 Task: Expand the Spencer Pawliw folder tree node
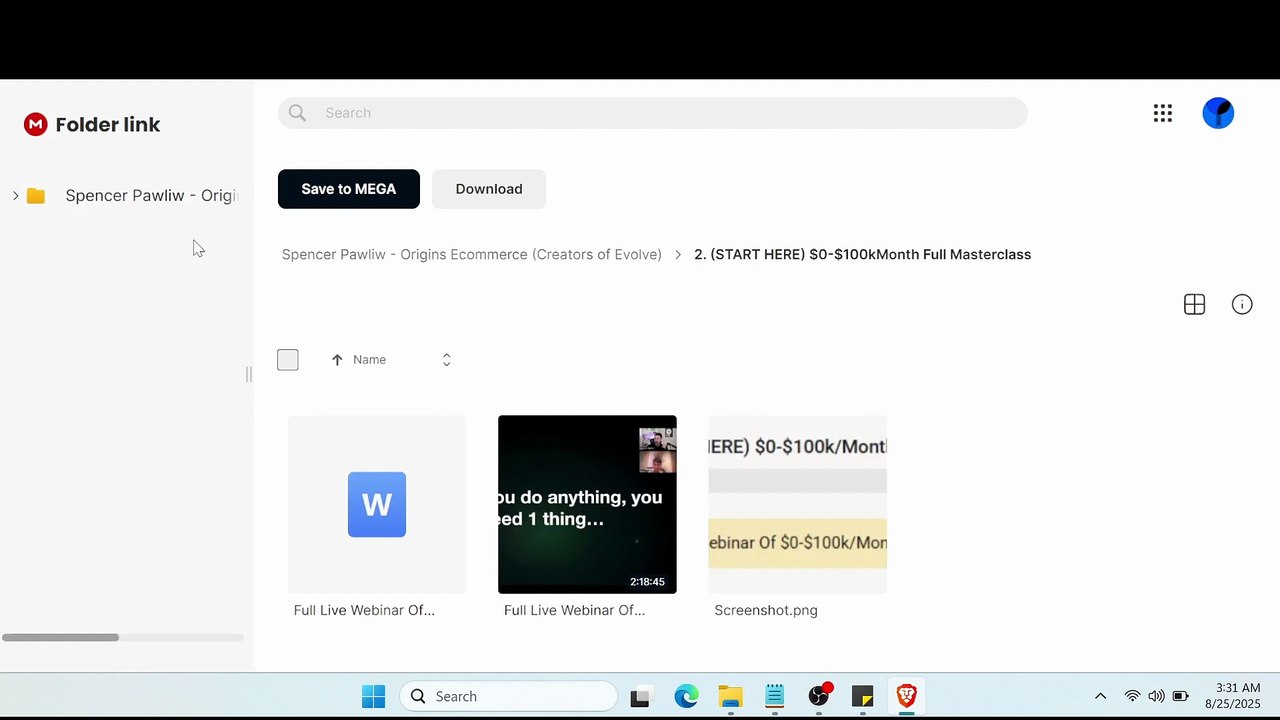click(15, 196)
